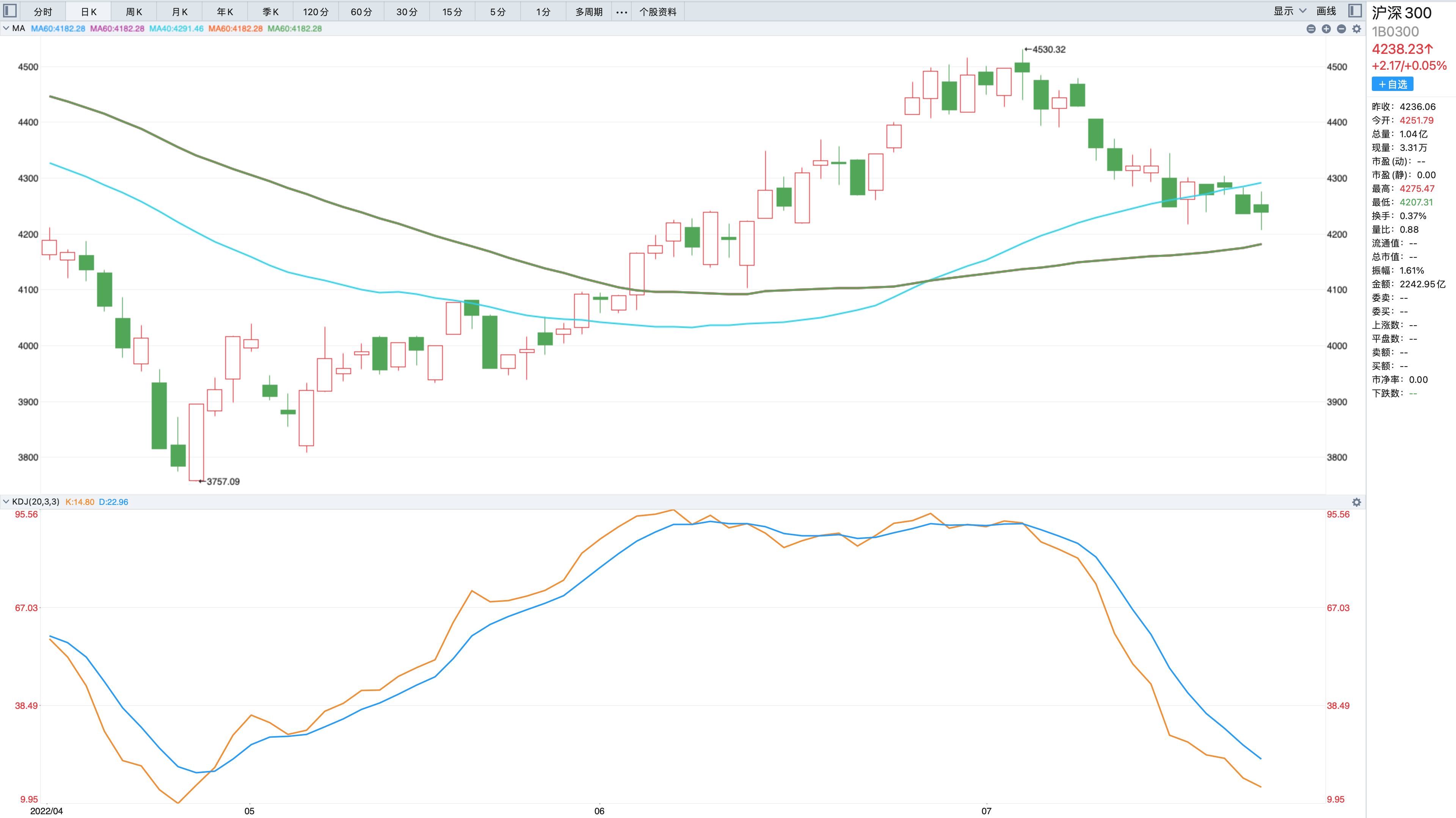Open MA indicator settings gear
The height and width of the screenshot is (818, 1456).
(x=1357, y=29)
